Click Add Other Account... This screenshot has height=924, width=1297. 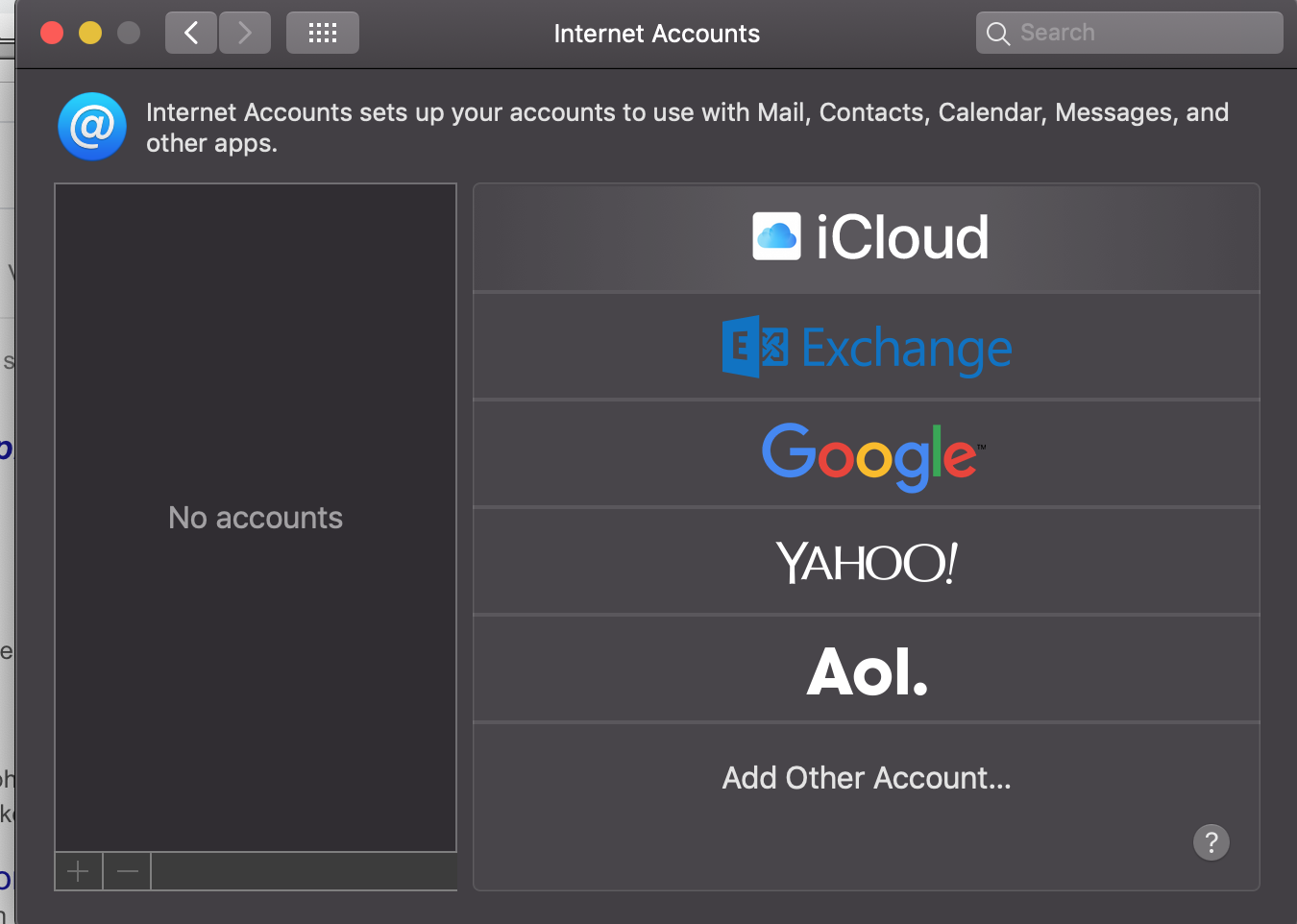(x=867, y=778)
